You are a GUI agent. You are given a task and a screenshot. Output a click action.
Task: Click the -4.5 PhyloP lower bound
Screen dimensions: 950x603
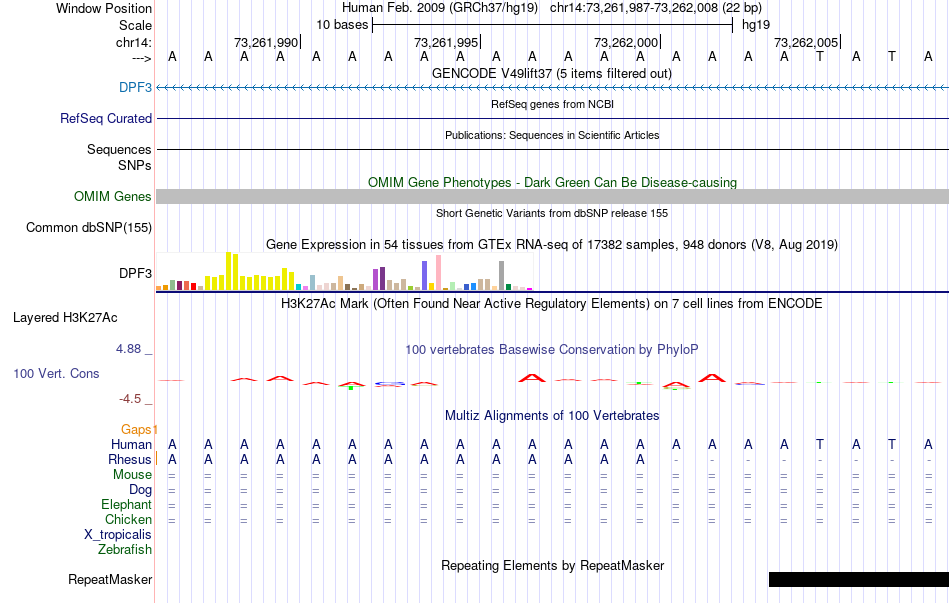point(130,399)
